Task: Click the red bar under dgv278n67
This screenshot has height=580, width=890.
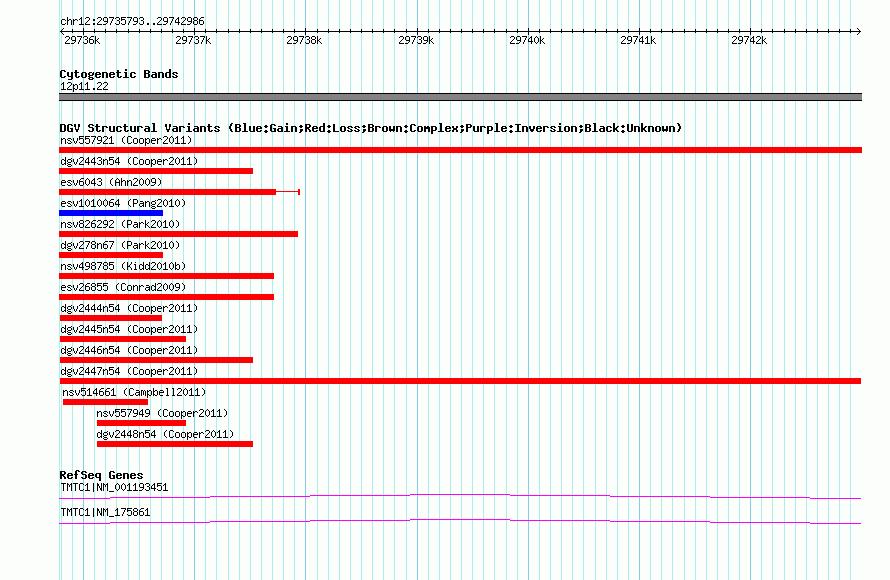Action: point(111,255)
